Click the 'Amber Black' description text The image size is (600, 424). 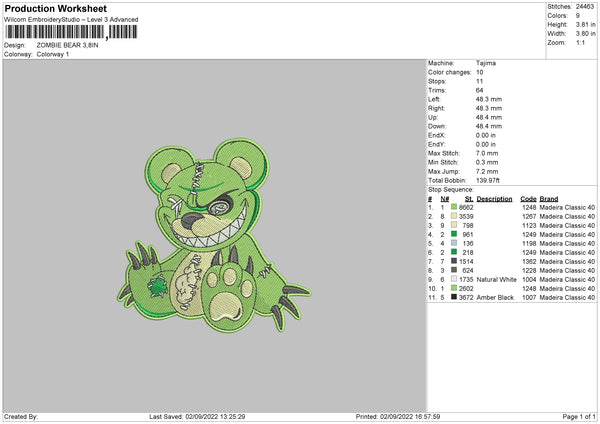[495, 297]
